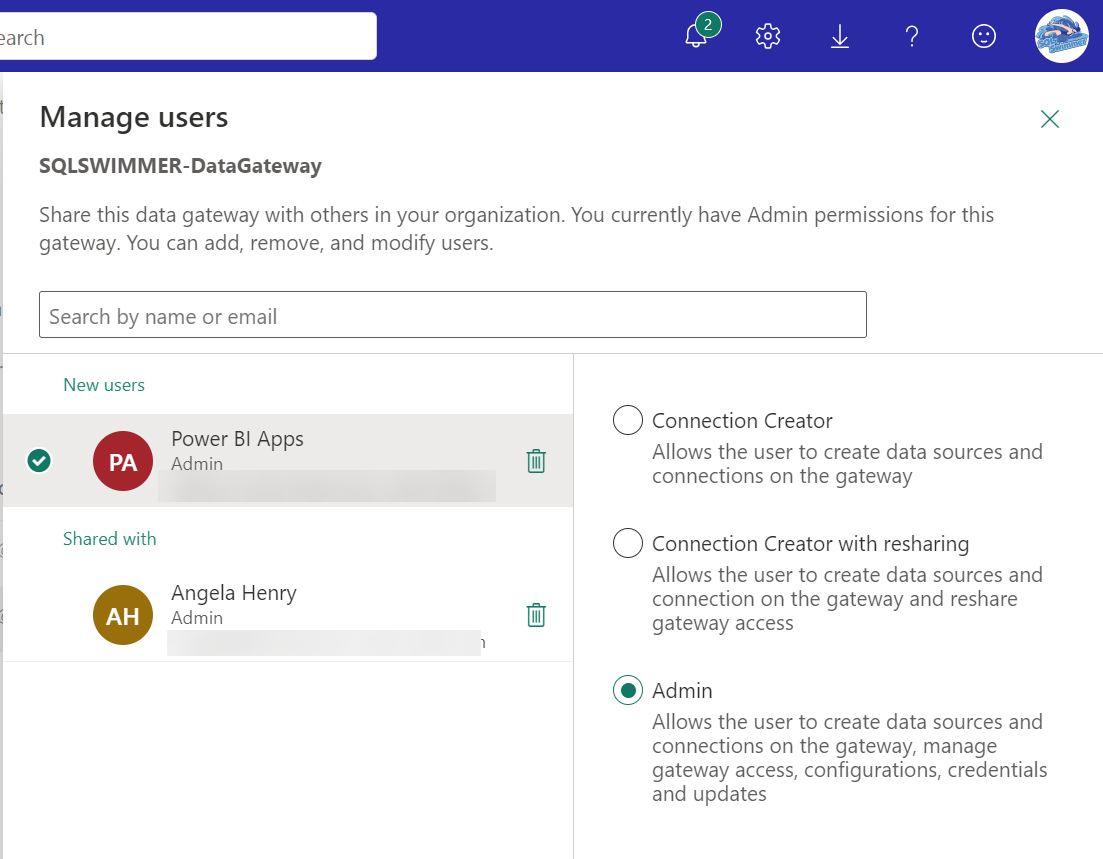Open the help question mark icon
1103x859 pixels.
(912, 37)
